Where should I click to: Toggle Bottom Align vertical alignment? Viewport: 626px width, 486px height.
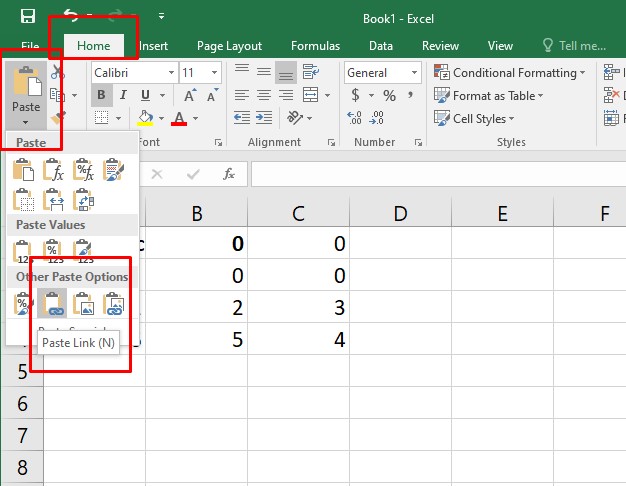pos(286,73)
